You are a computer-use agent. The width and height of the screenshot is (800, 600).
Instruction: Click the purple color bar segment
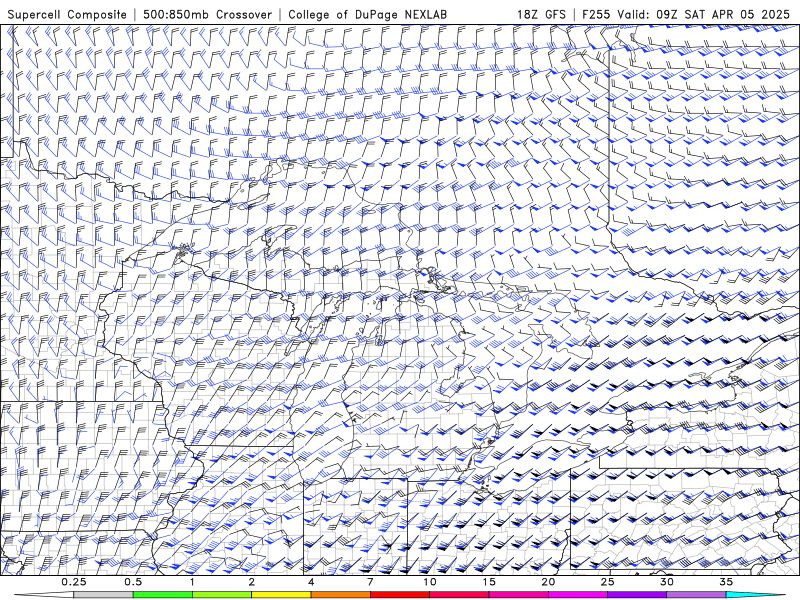(637, 595)
